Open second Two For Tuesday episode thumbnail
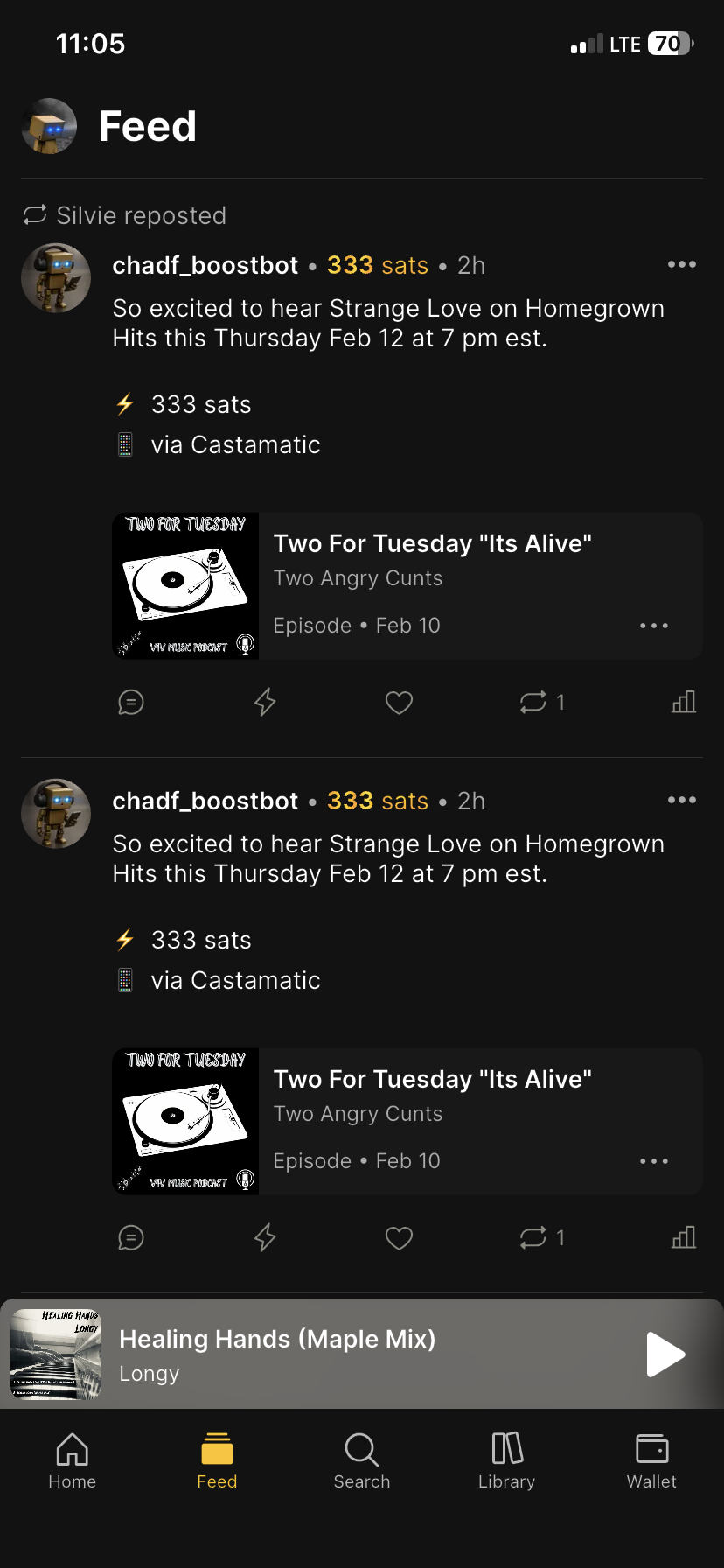Viewport: 724px width, 1568px height. tap(185, 1121)
